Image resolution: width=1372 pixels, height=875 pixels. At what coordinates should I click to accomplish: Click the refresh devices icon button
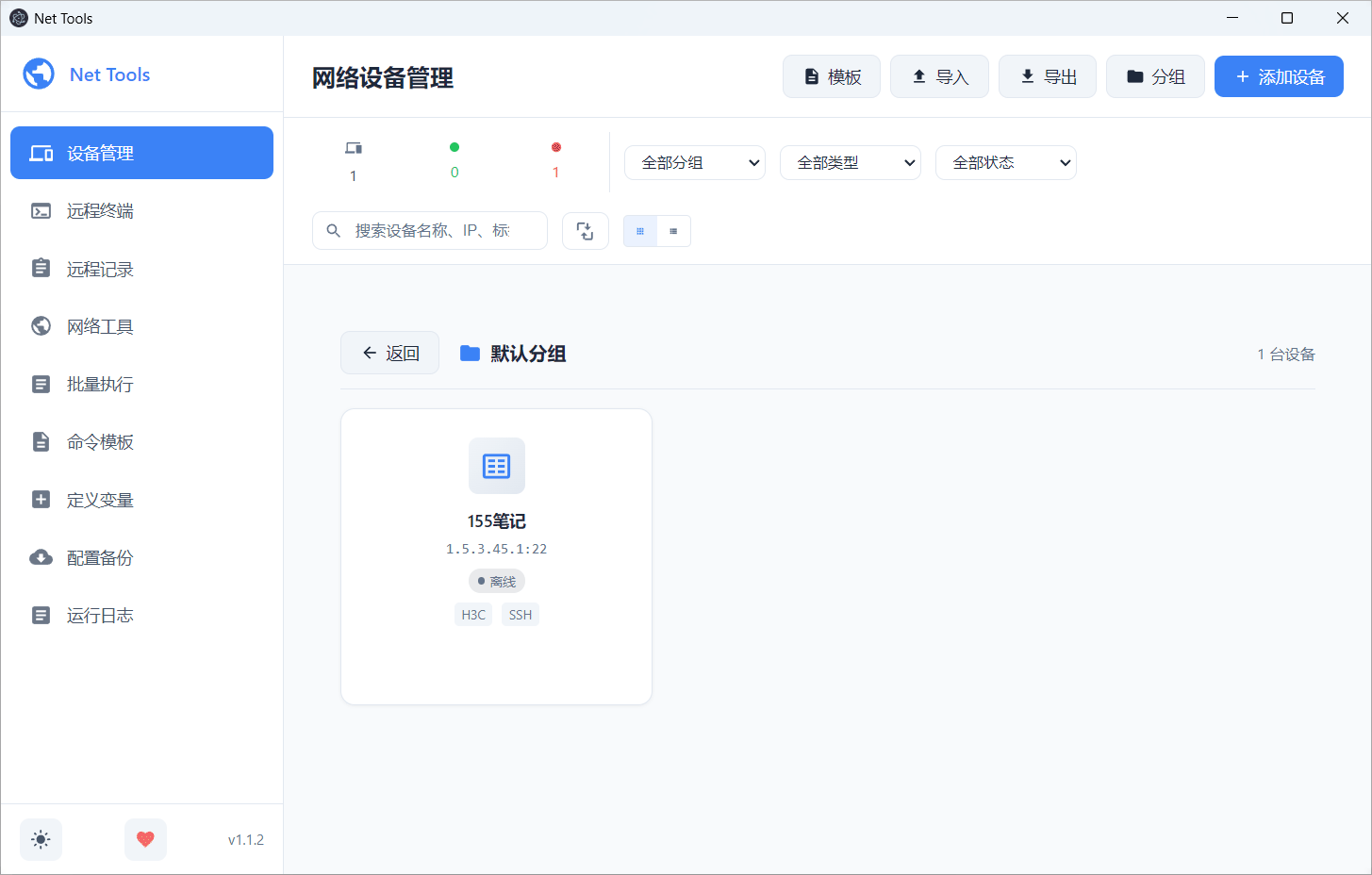pos(585,231)
